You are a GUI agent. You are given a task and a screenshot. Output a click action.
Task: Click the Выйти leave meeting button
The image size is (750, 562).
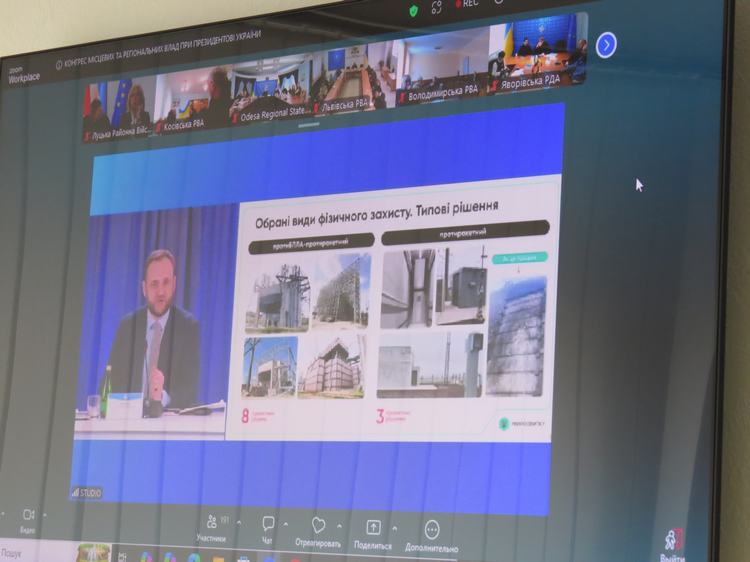click(x=674, y=545)
